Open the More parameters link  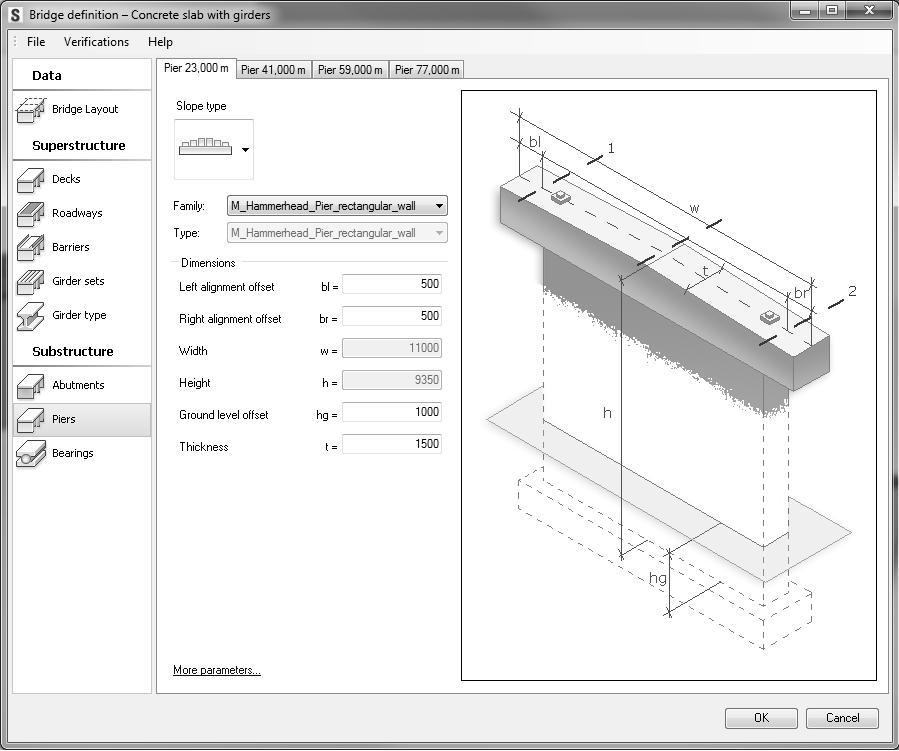[x=217, y=670]
